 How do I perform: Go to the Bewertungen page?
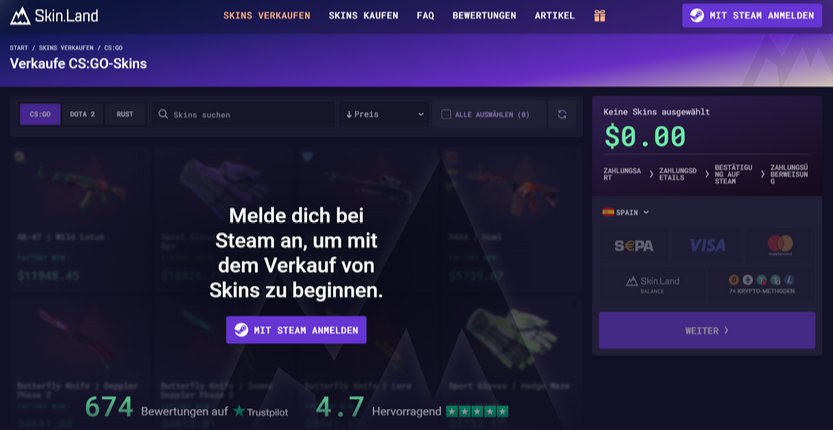tap(484, 16)
